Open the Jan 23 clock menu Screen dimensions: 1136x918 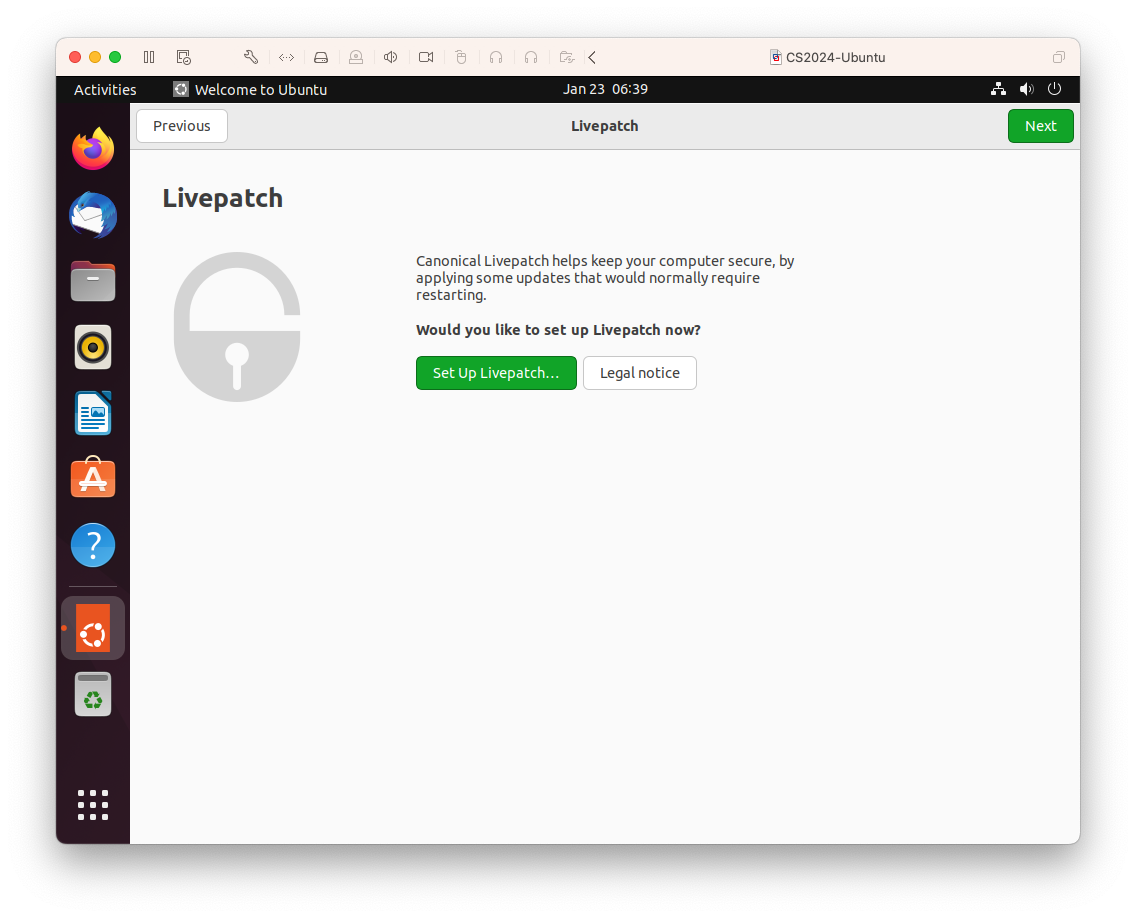click(604, 89)
